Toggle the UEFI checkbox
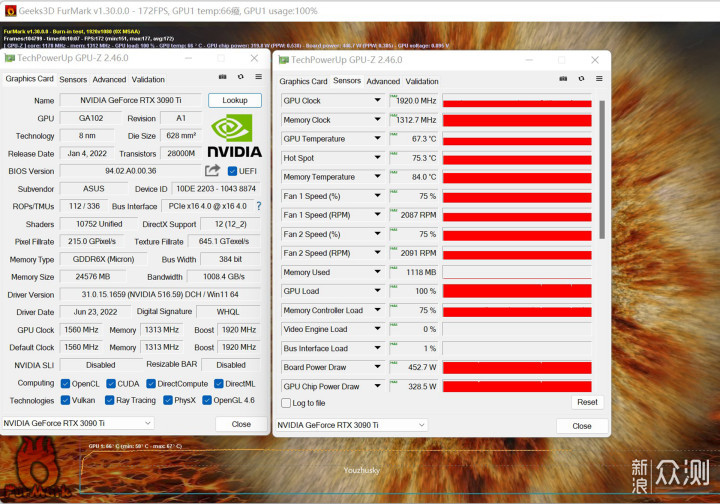Image resolution: width=720 pixels, height=504 pixels. 232,171
